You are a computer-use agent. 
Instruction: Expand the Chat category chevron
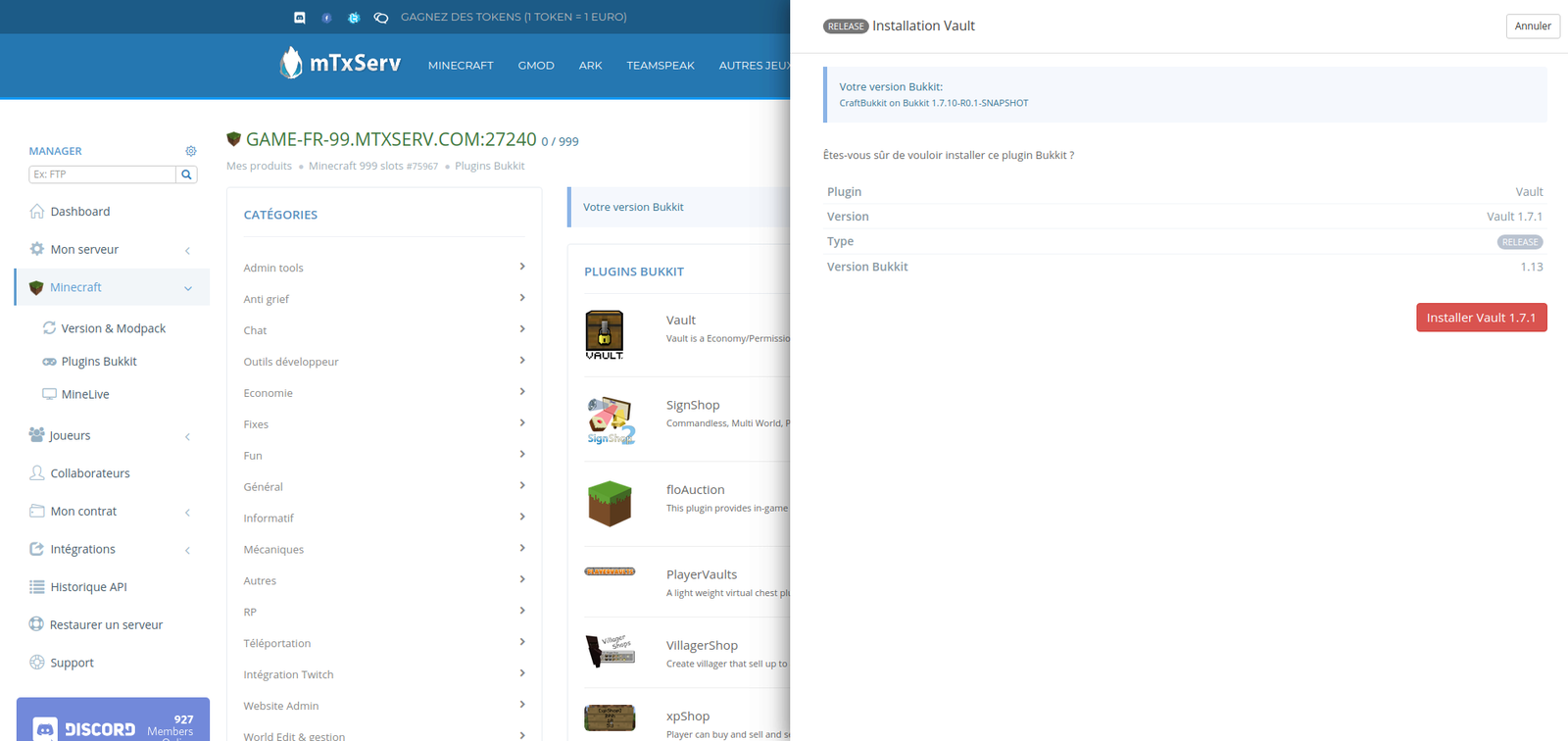[x=522, y=329]
